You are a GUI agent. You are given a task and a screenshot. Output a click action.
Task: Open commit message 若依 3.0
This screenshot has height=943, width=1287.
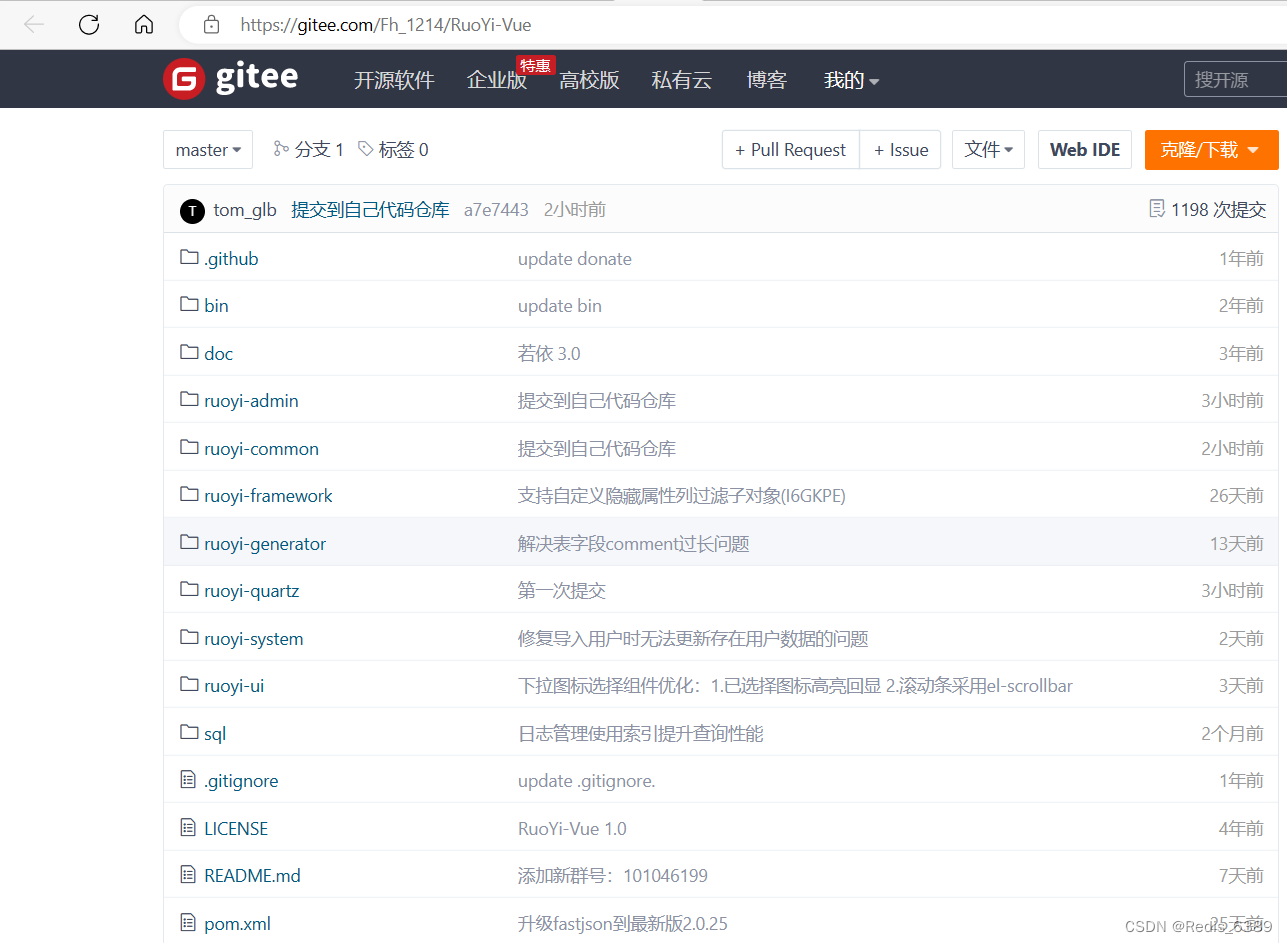549,353
